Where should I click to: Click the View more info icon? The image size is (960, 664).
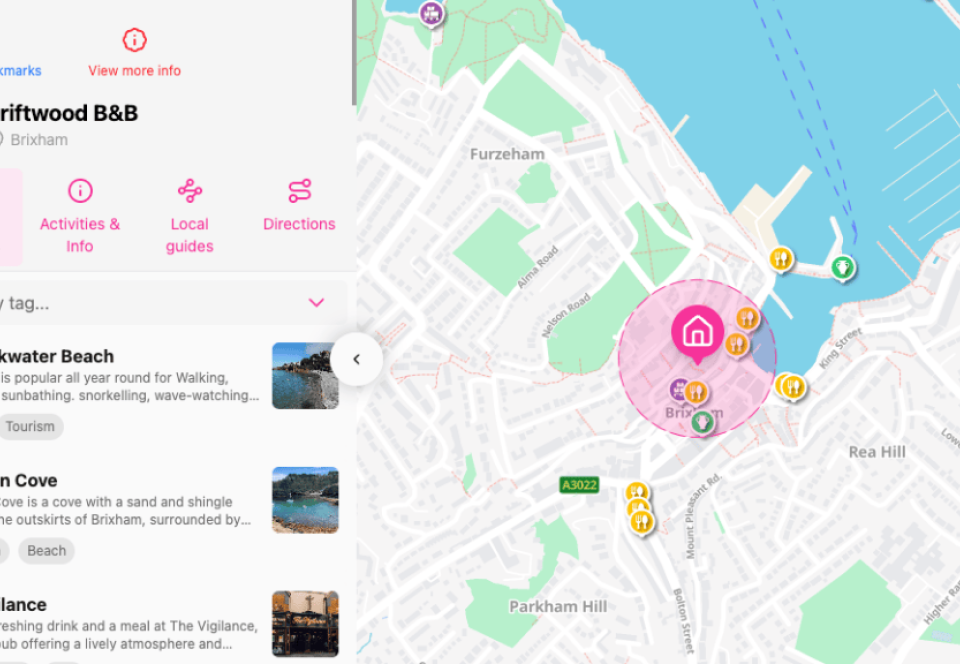[134, 40]
